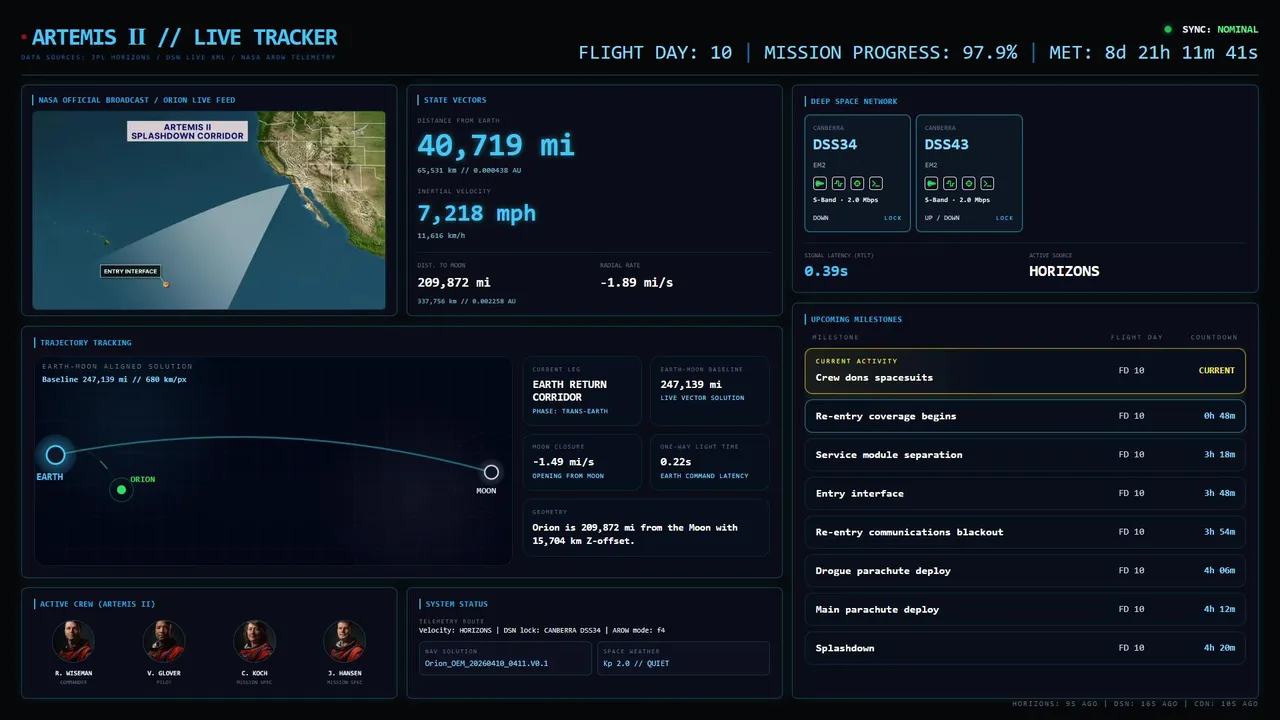Click the green SYNC status indicator dot
Viewport: 1280px width, 720px height.
coord(1168,30)
